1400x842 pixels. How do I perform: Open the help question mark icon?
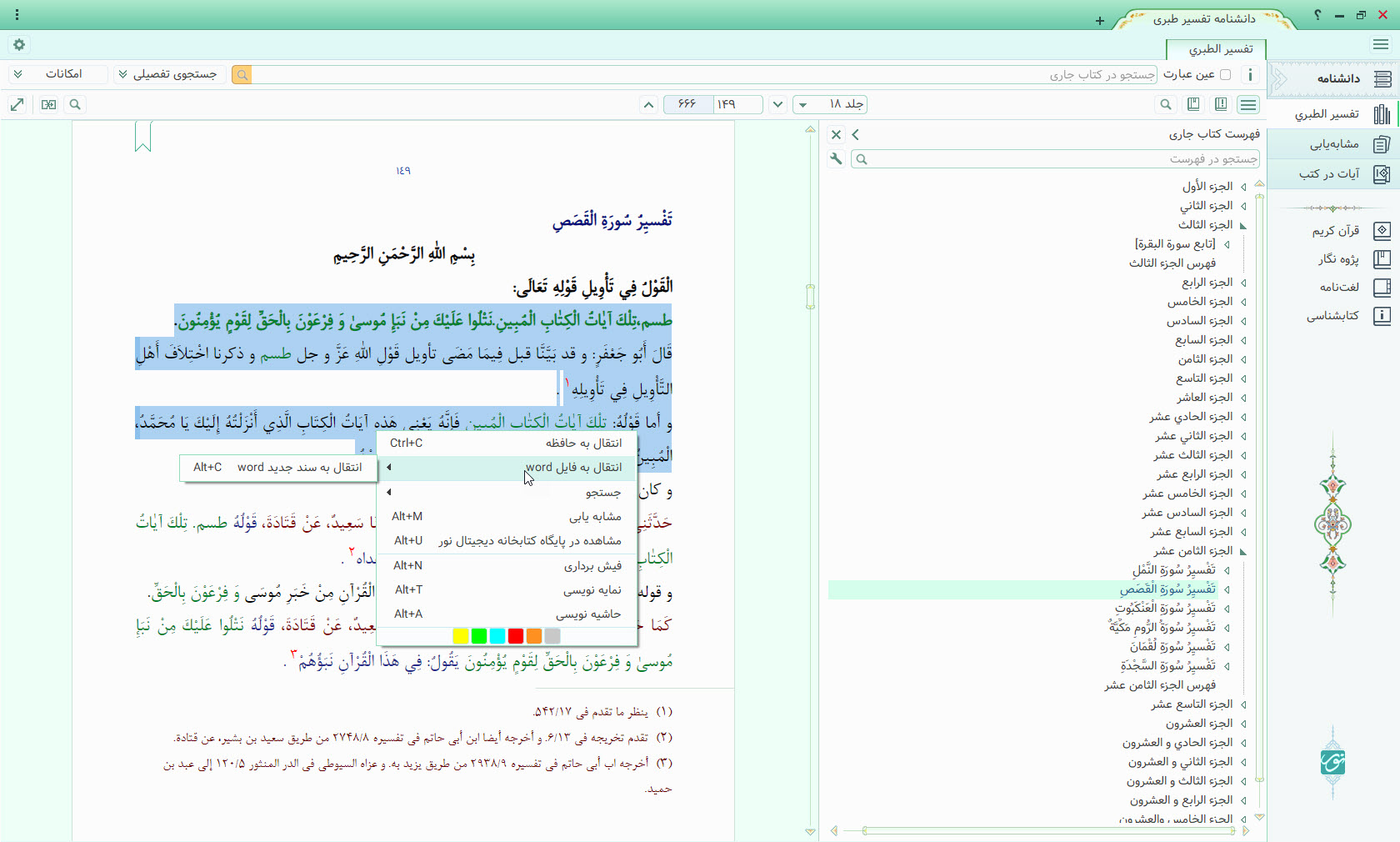(x=1317, y=15)
